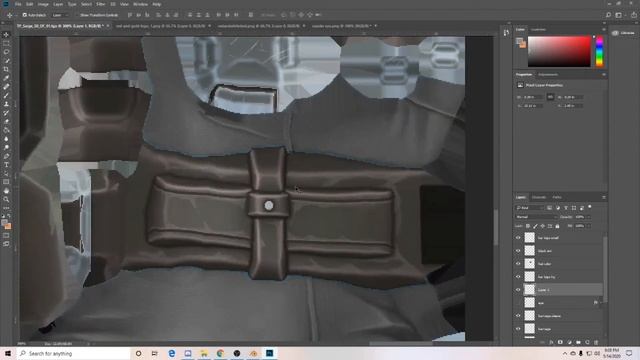The image size is (640, 360).
Task: Select the Crop tool
Action: click(x=6, y=69)
